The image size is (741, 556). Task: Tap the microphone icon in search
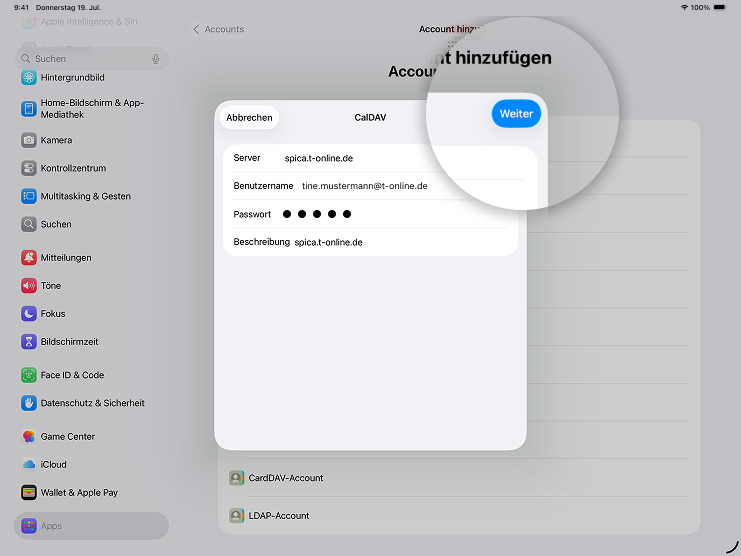click(x=155, y=59)
